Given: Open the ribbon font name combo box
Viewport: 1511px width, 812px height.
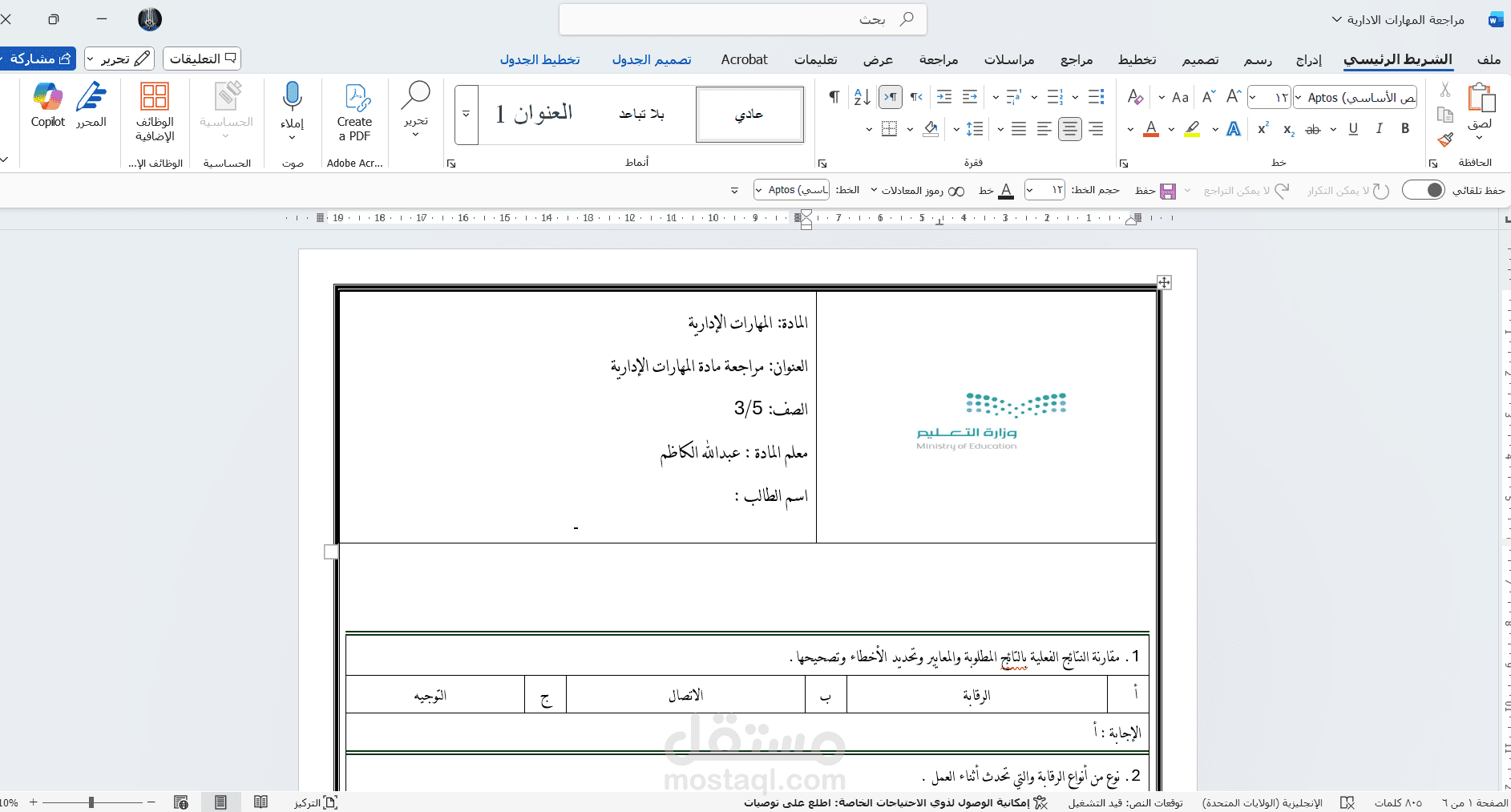Looking at the screenshot, I should 1355,98.
